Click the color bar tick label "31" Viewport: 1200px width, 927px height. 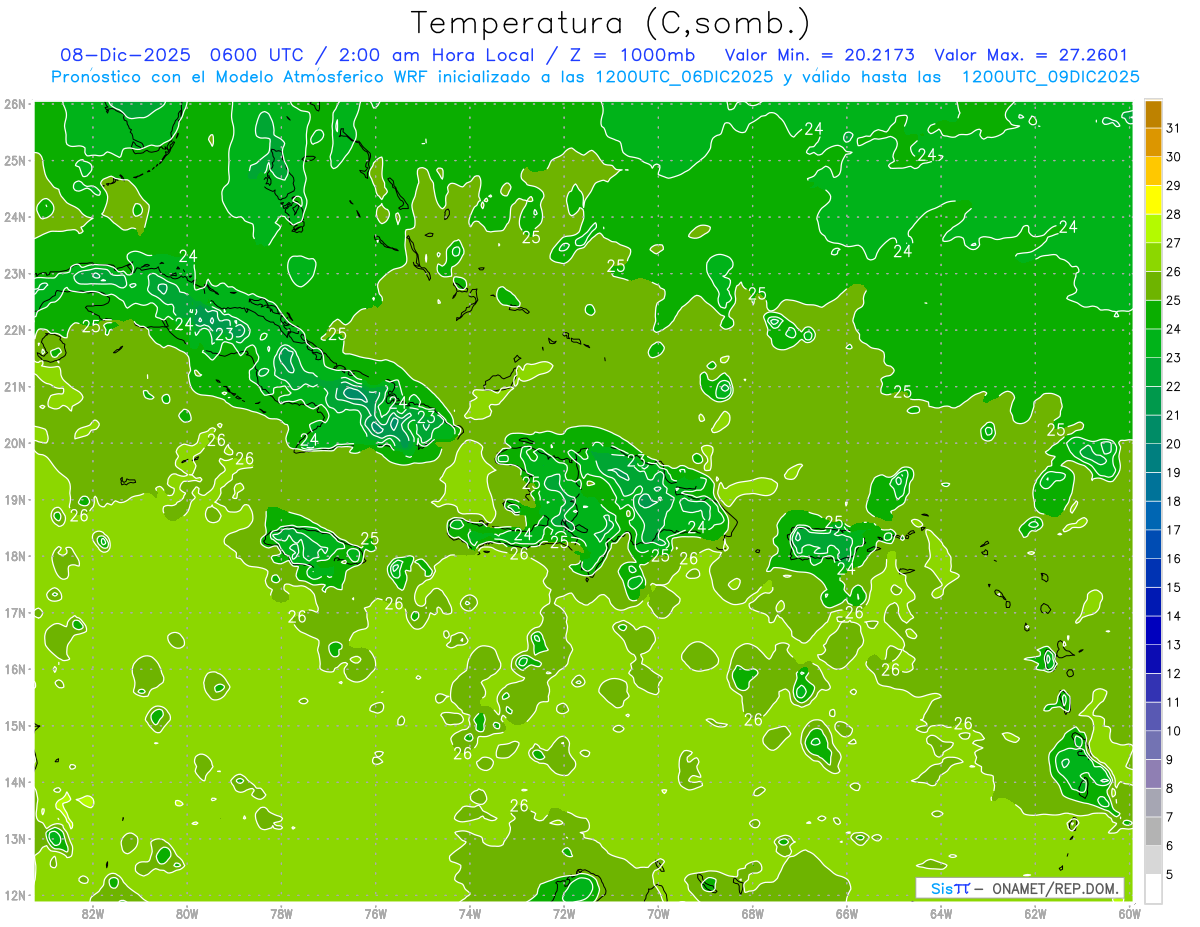(x=1173, y=128)
